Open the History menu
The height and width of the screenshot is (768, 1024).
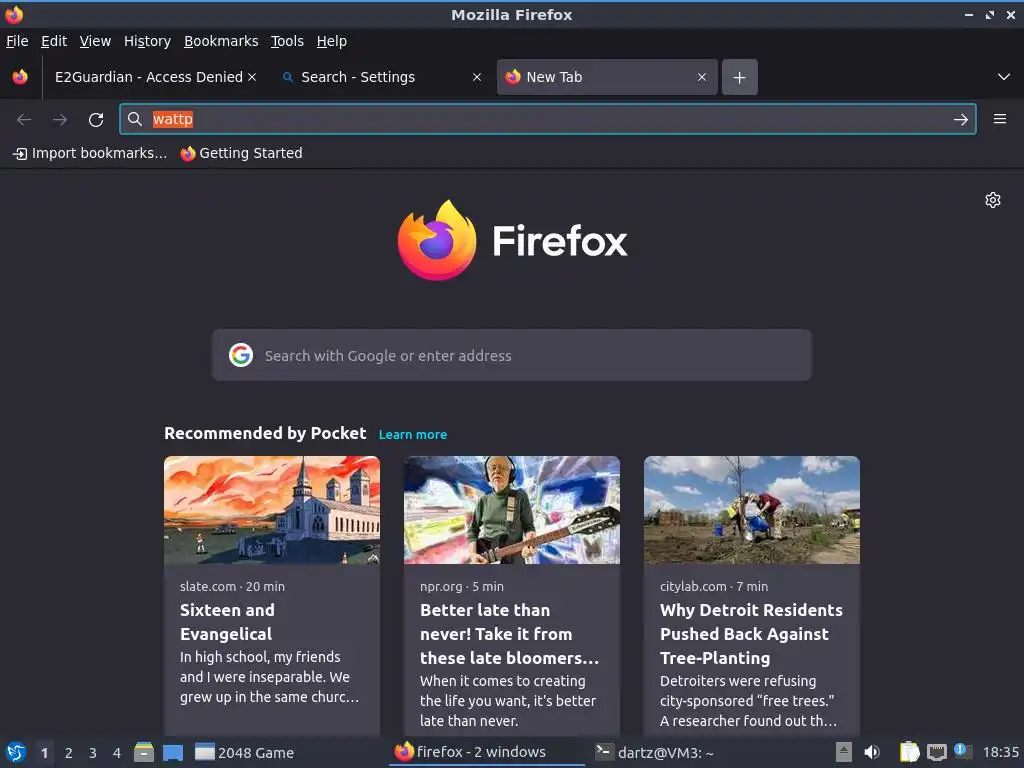148,41
